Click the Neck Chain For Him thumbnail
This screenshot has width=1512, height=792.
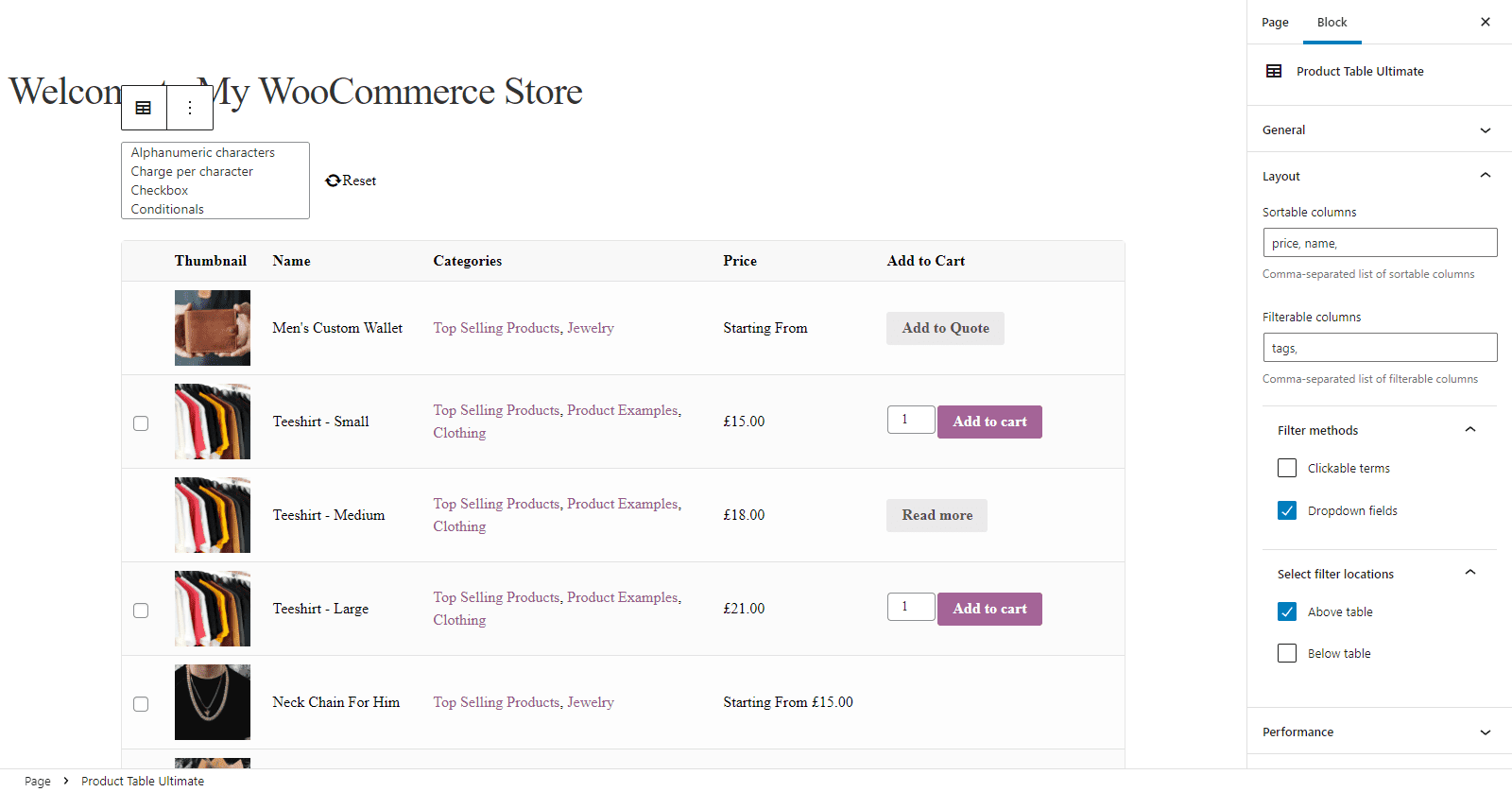[x=213, y=702]
